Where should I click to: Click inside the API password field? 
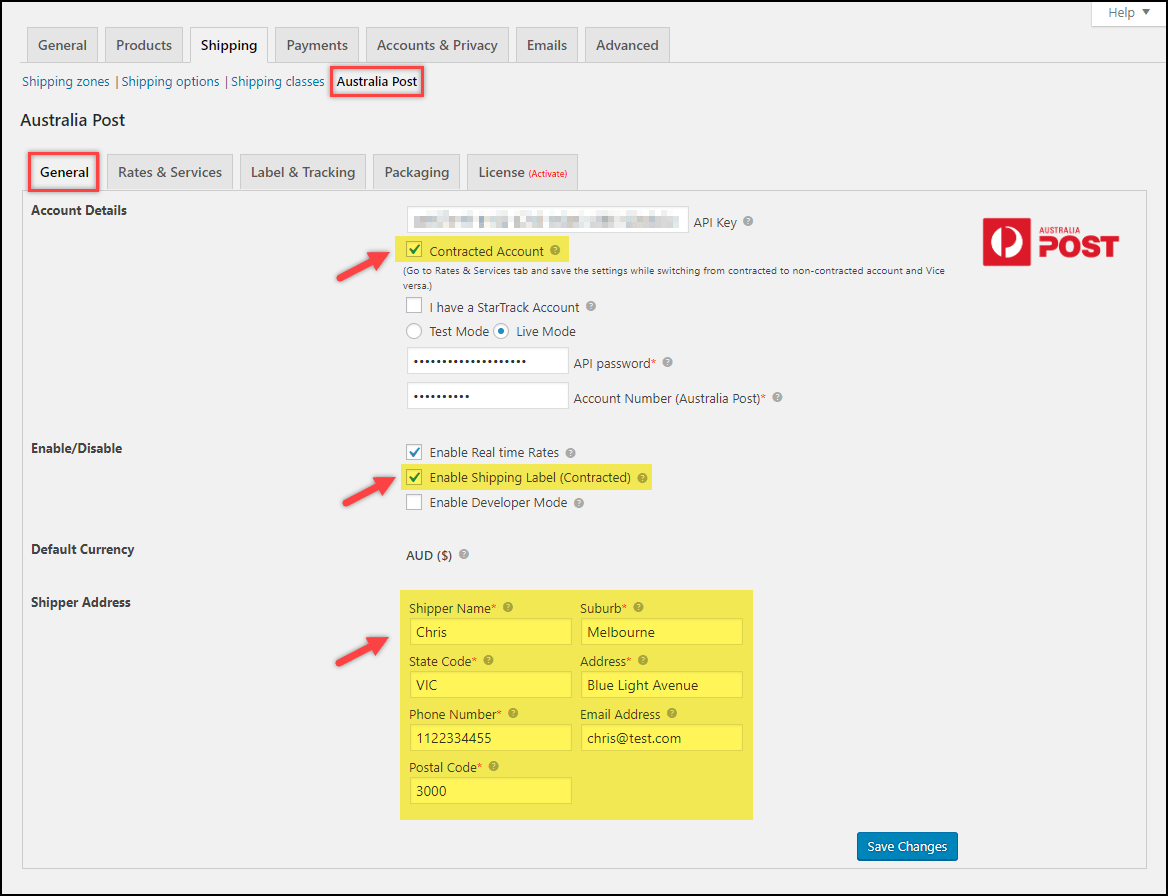pyautogui.click(x=487, y=362)
